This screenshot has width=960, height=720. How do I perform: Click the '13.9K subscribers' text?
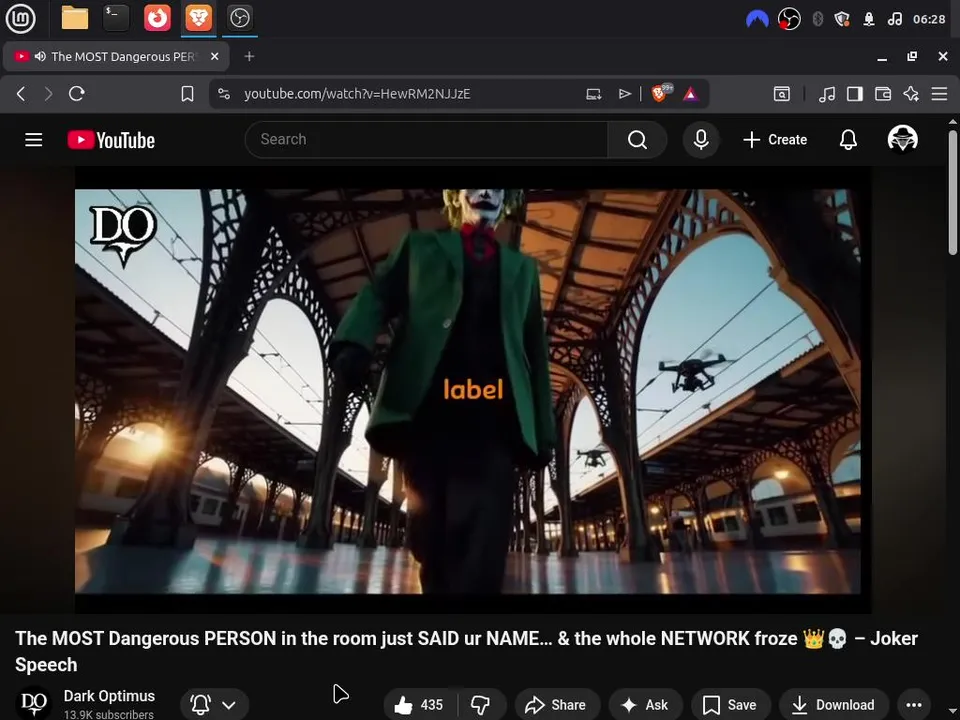[108, 714]
